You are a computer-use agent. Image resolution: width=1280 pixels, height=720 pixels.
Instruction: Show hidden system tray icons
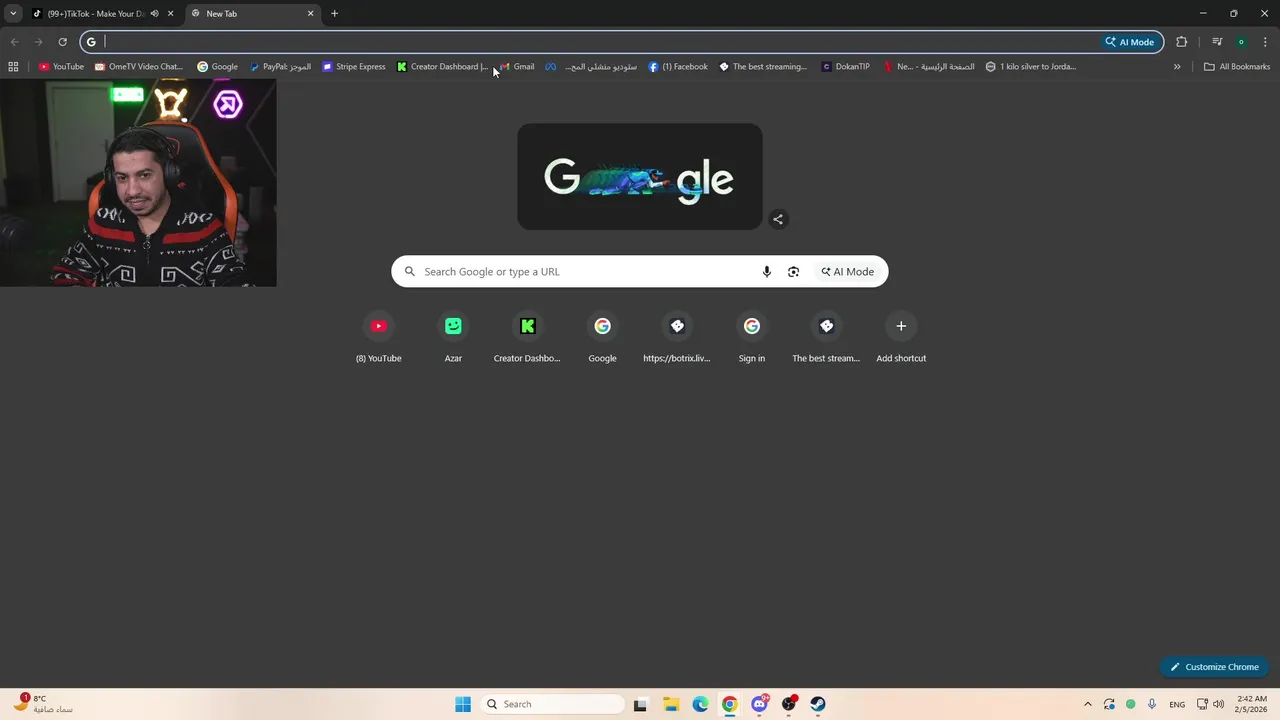click(x=1088, y=704)
